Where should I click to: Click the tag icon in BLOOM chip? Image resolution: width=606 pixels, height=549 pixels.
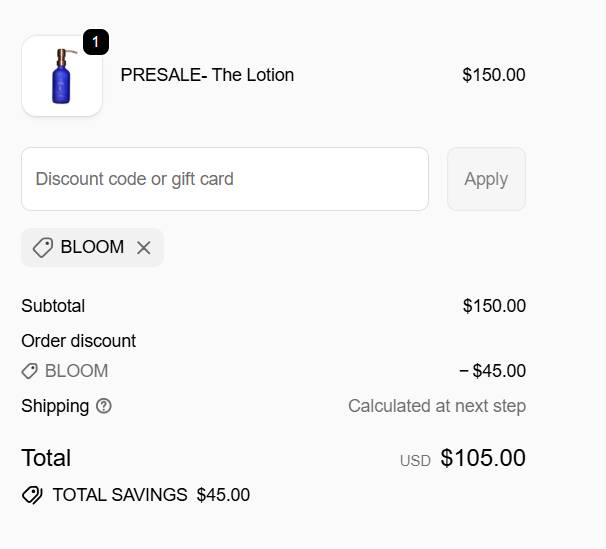pyautogui.click(x=42, y=248)
